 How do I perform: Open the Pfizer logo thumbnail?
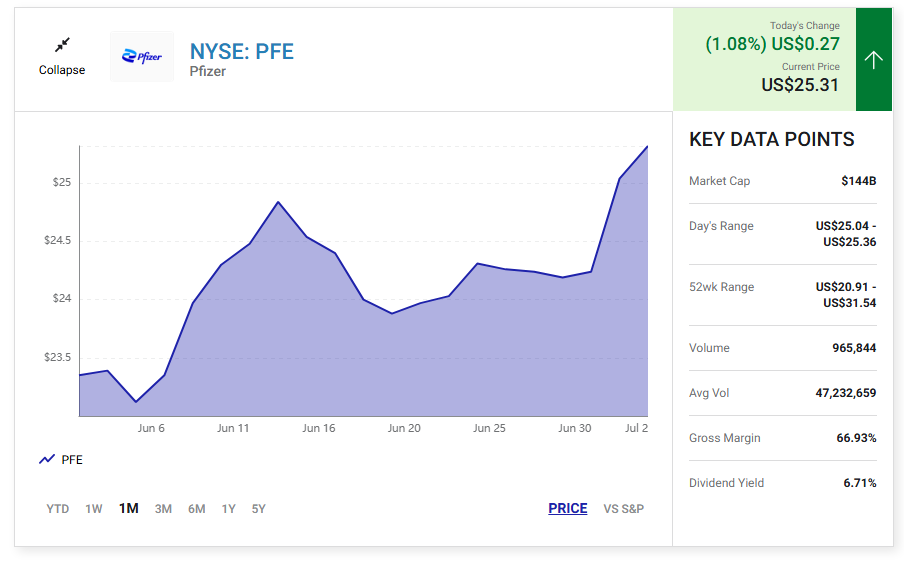(x=142, y=57)
